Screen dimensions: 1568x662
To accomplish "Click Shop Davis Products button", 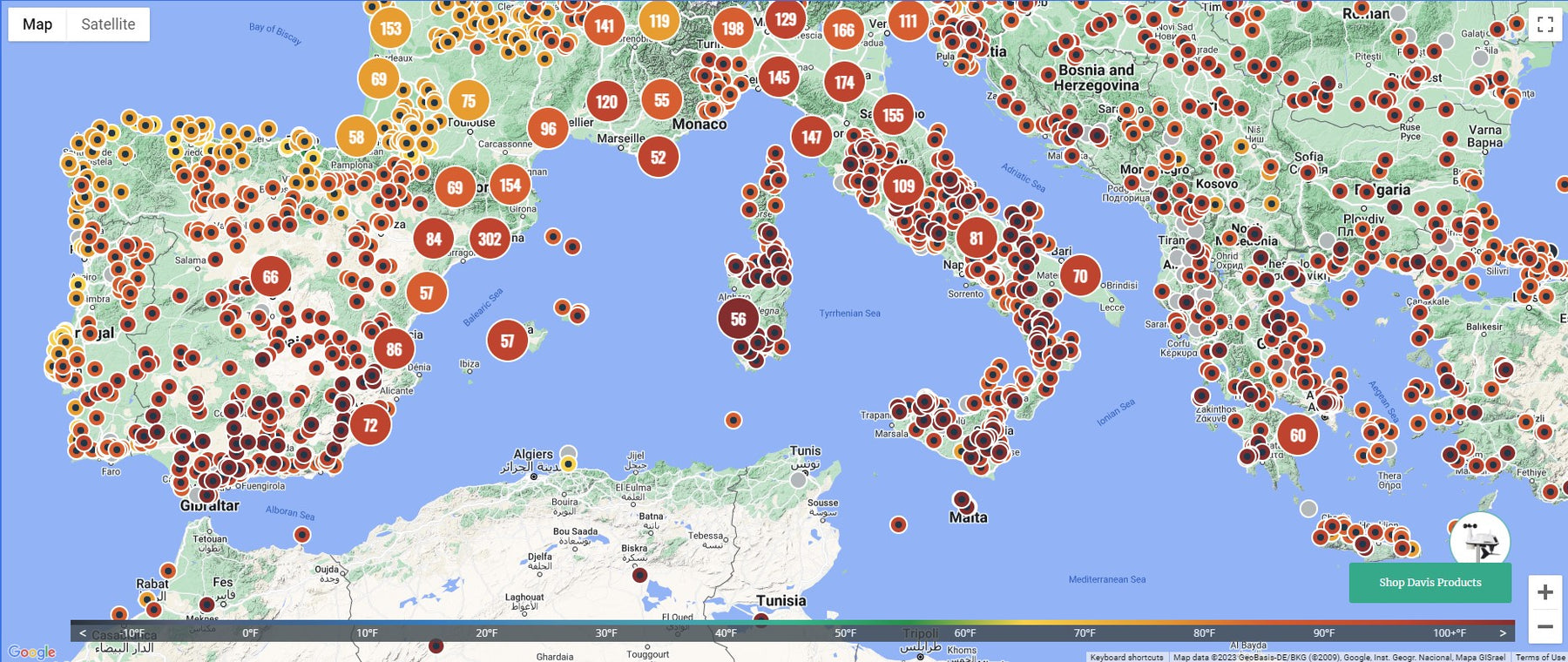I will point(1429,583).
